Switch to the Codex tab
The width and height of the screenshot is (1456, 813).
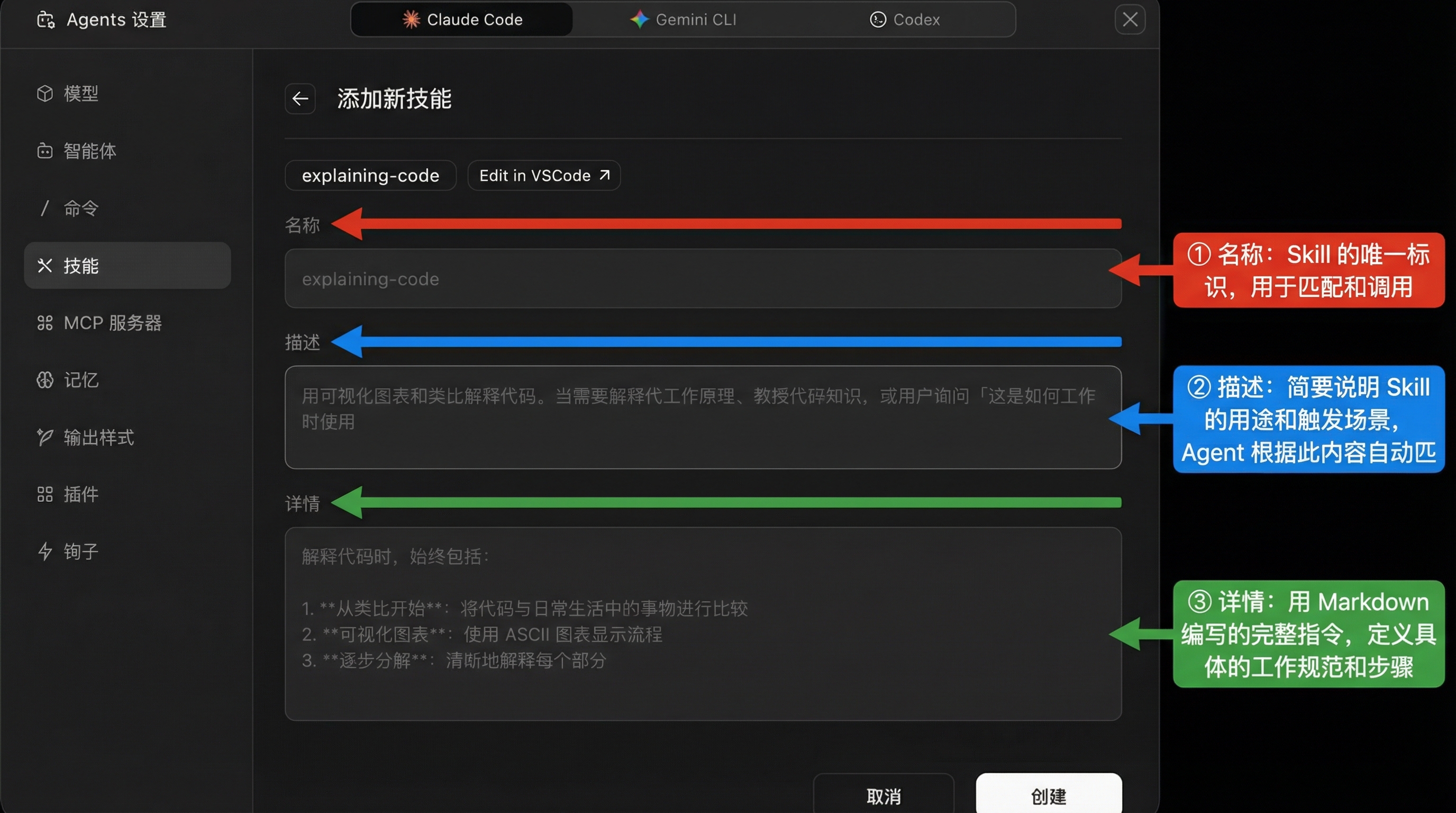point(904,20)
